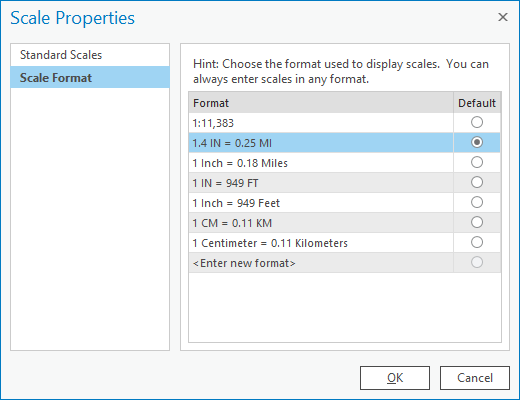Select the 1 IN = 949 FT row

click(x=321, y=183)
